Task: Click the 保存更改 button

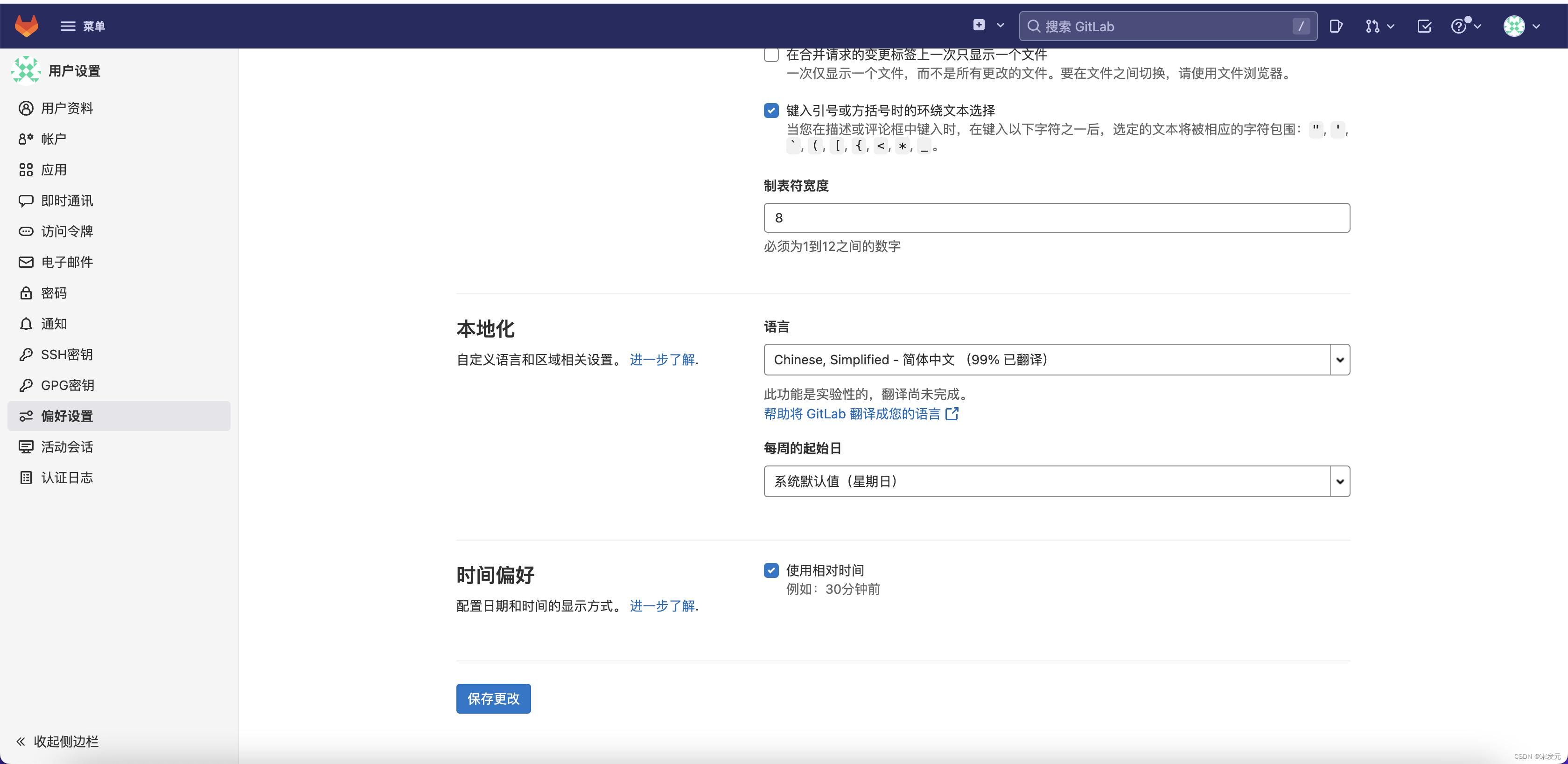Action: click(493, 698)
